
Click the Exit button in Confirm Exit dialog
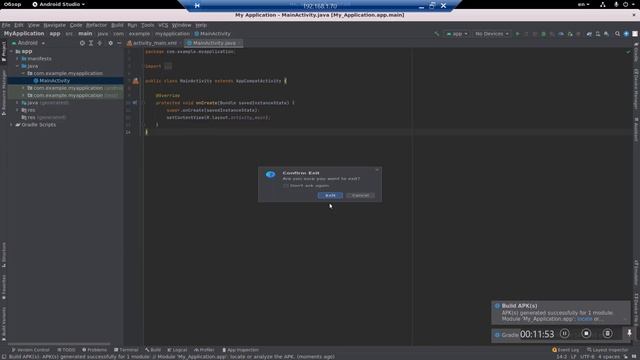330,196
